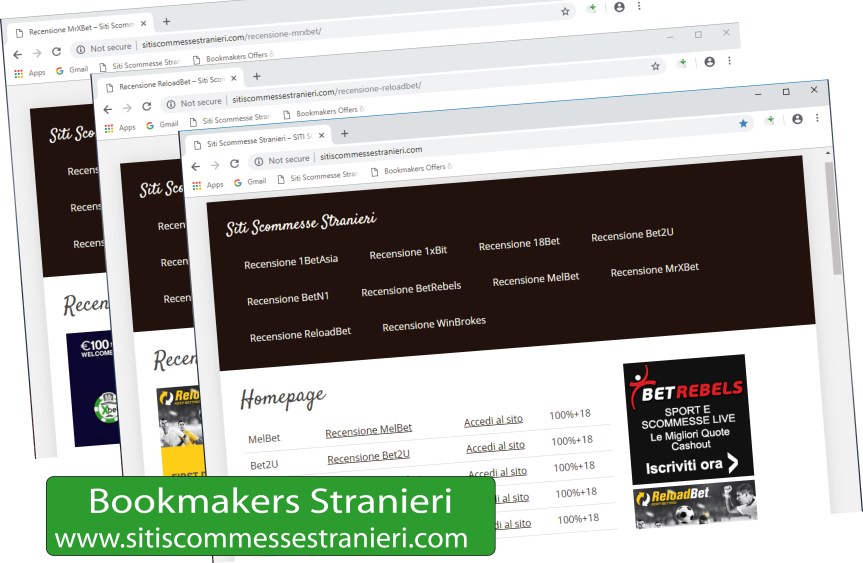
Task: Open Recensione 1xBit in site navigation menu
Action: click(x=408, y=253)
